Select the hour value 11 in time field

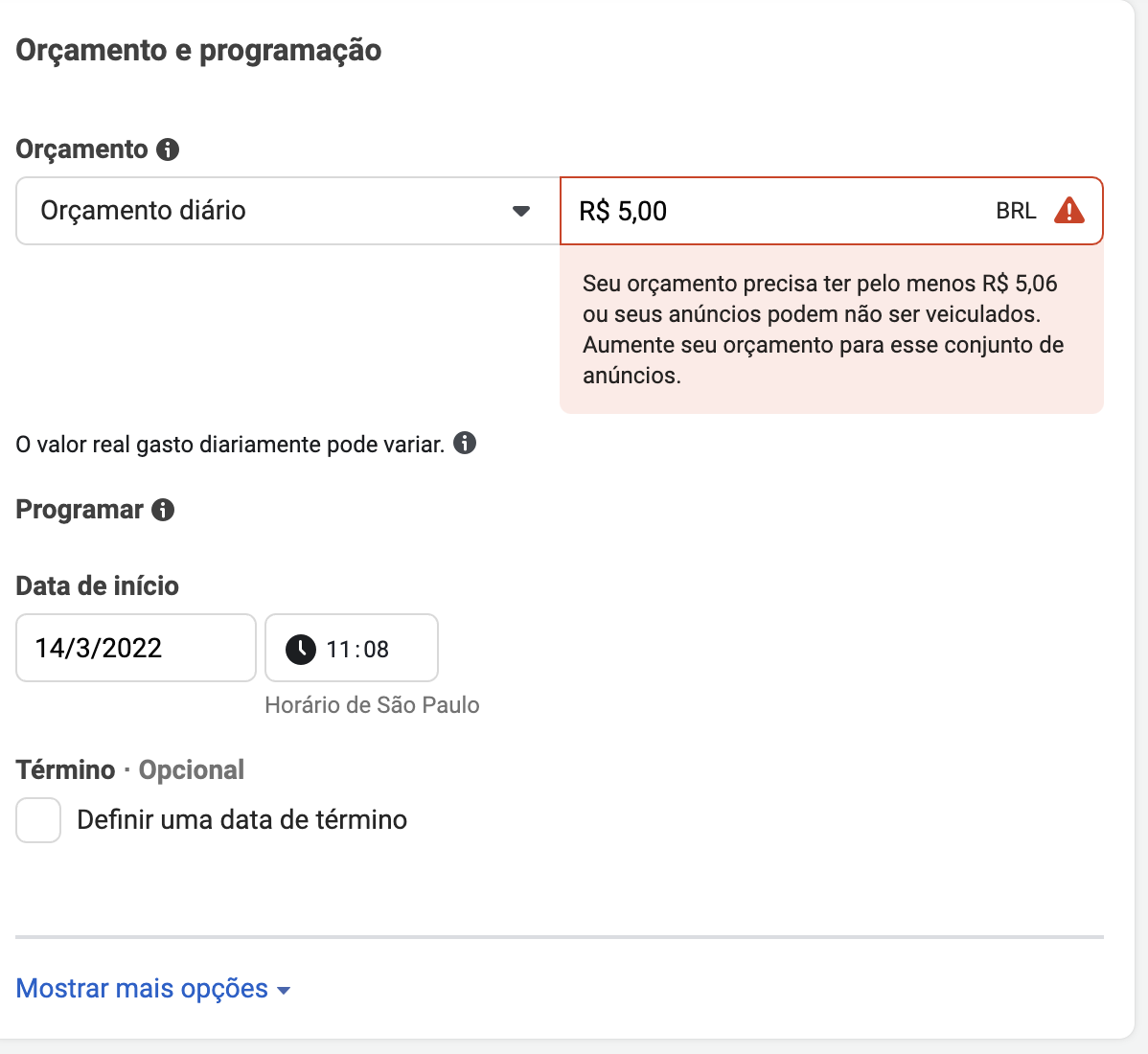click(x=338, y=650)
